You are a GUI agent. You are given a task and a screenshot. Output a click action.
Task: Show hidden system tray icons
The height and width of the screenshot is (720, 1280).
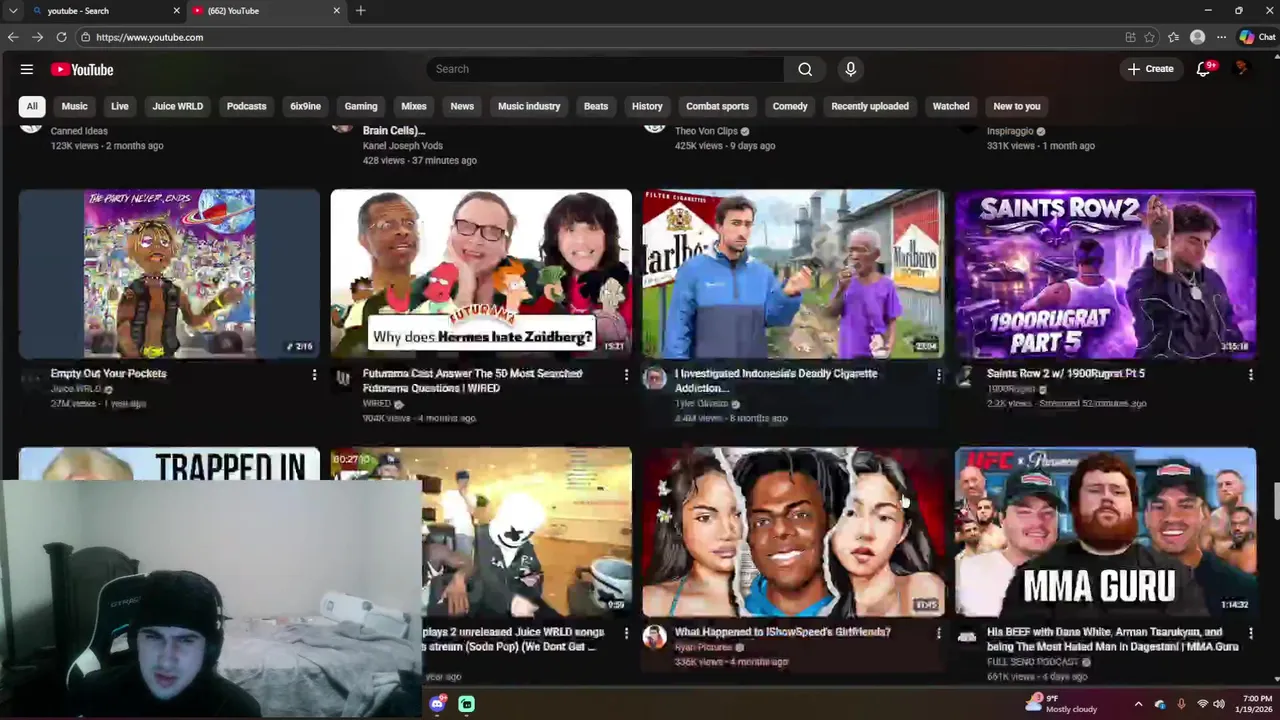(1138, 704)
